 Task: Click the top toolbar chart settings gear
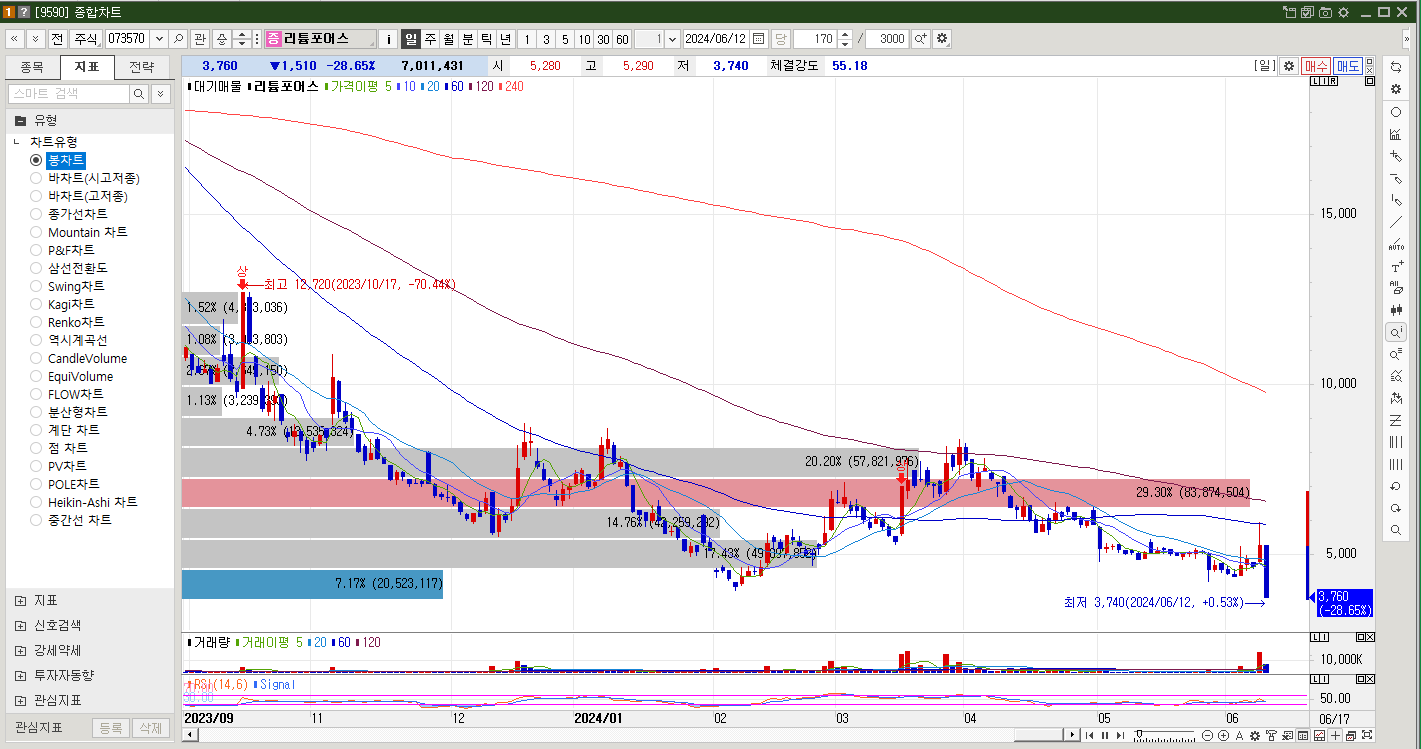[x=942, y=39]
